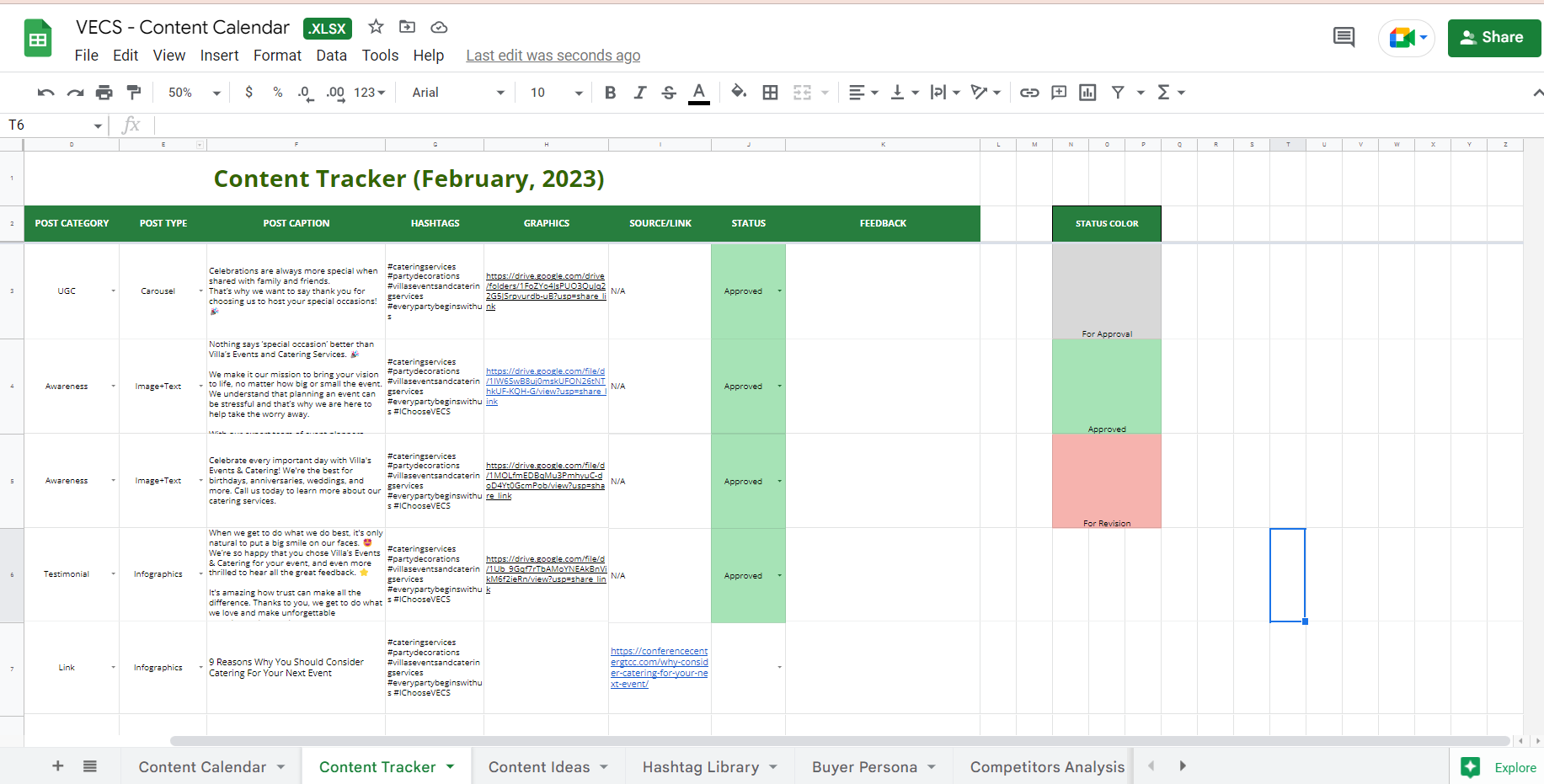The image size is (1544, 784).
Task: Click the Insert link icon
Action: tap(1029, 93)
